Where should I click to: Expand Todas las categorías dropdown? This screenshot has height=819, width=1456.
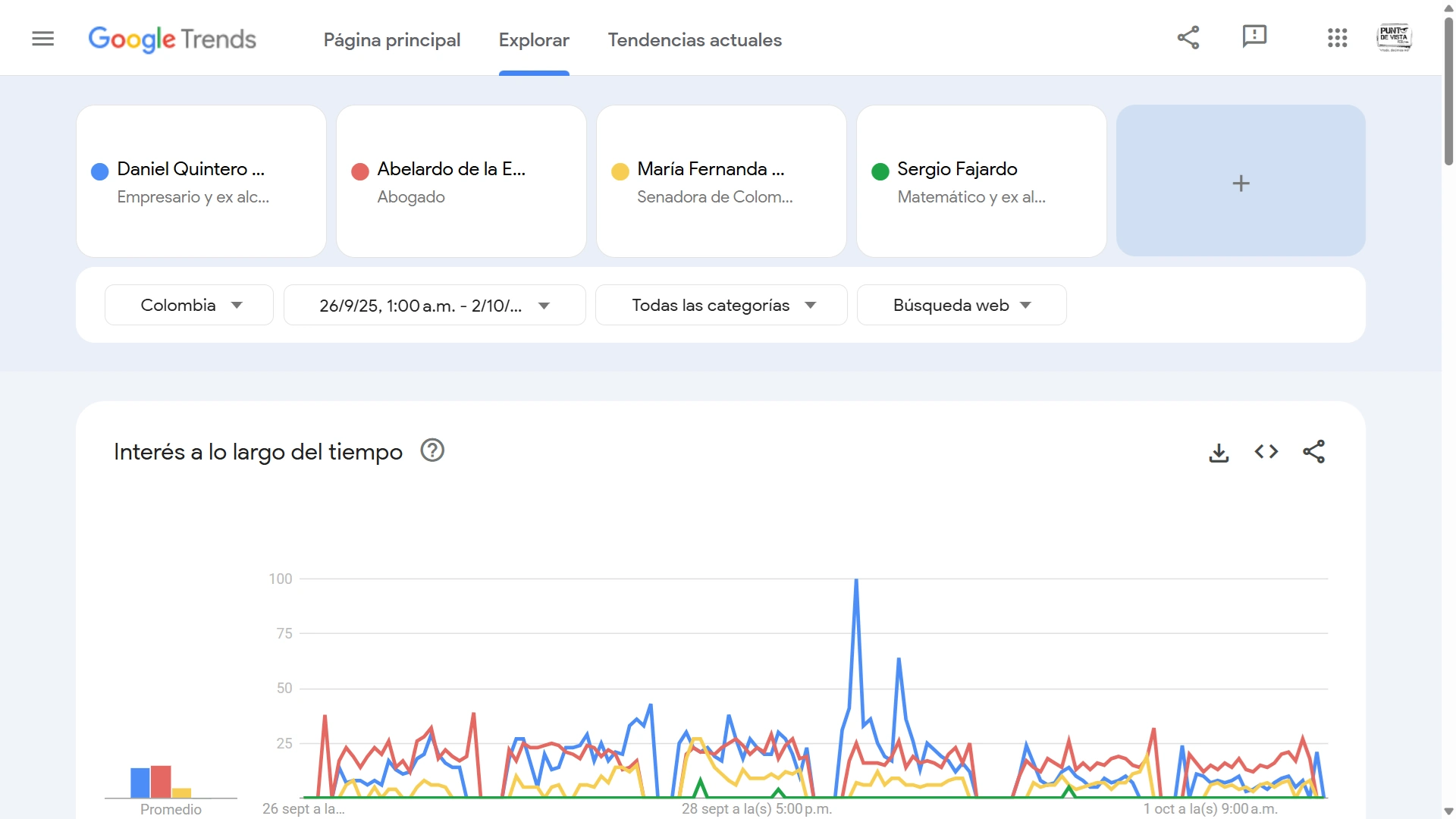pos(721,305)
